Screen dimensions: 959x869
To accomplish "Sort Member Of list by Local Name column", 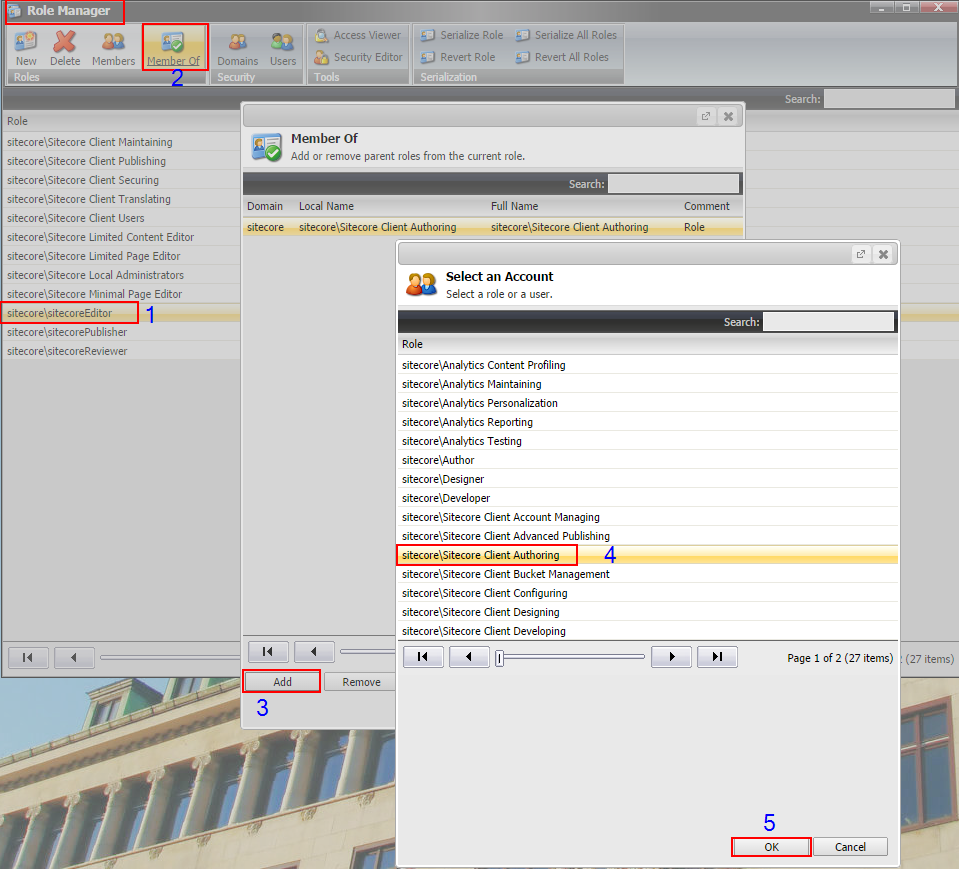I will coord(326,207).
